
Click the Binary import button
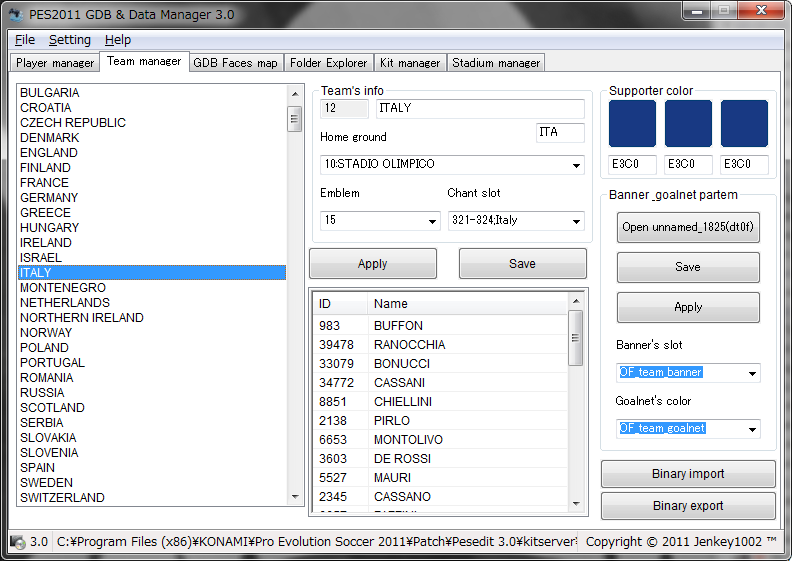click(x=688, y=474)
